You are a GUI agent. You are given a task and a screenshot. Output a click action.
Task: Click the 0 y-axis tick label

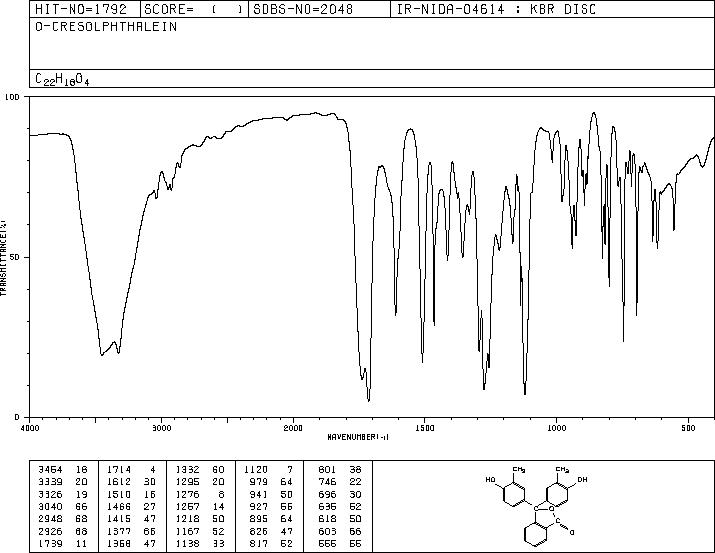[17, 417]
